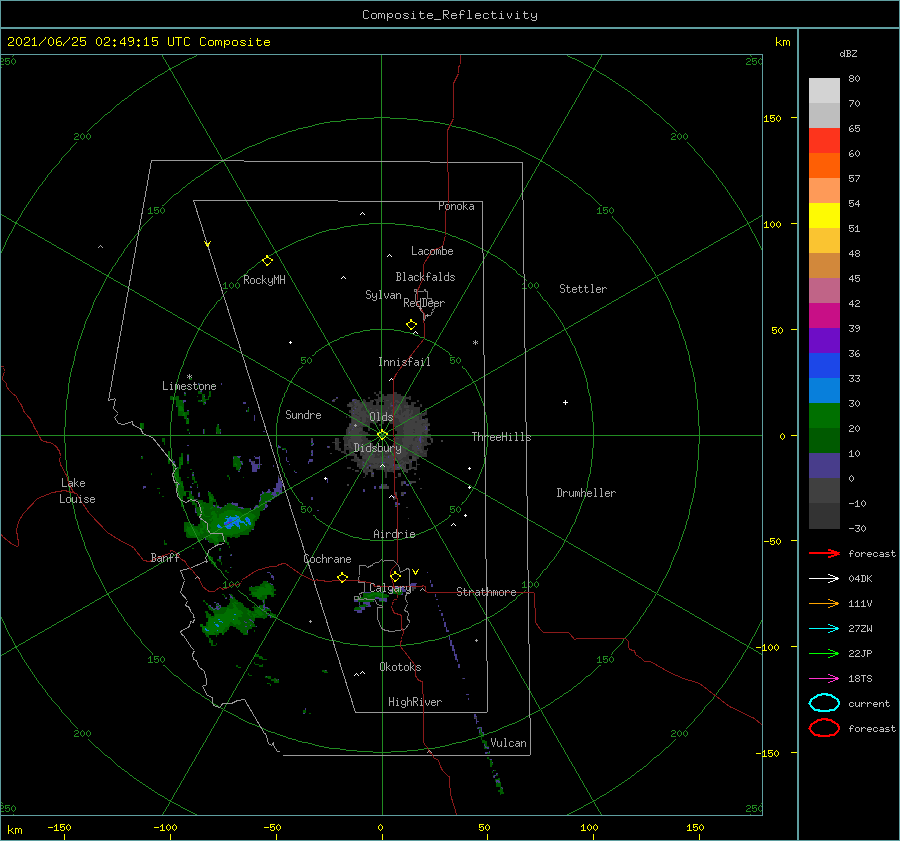Click the yellow radar site marker at center
This screenshot has height=841, width=900.
coord(382,435)
